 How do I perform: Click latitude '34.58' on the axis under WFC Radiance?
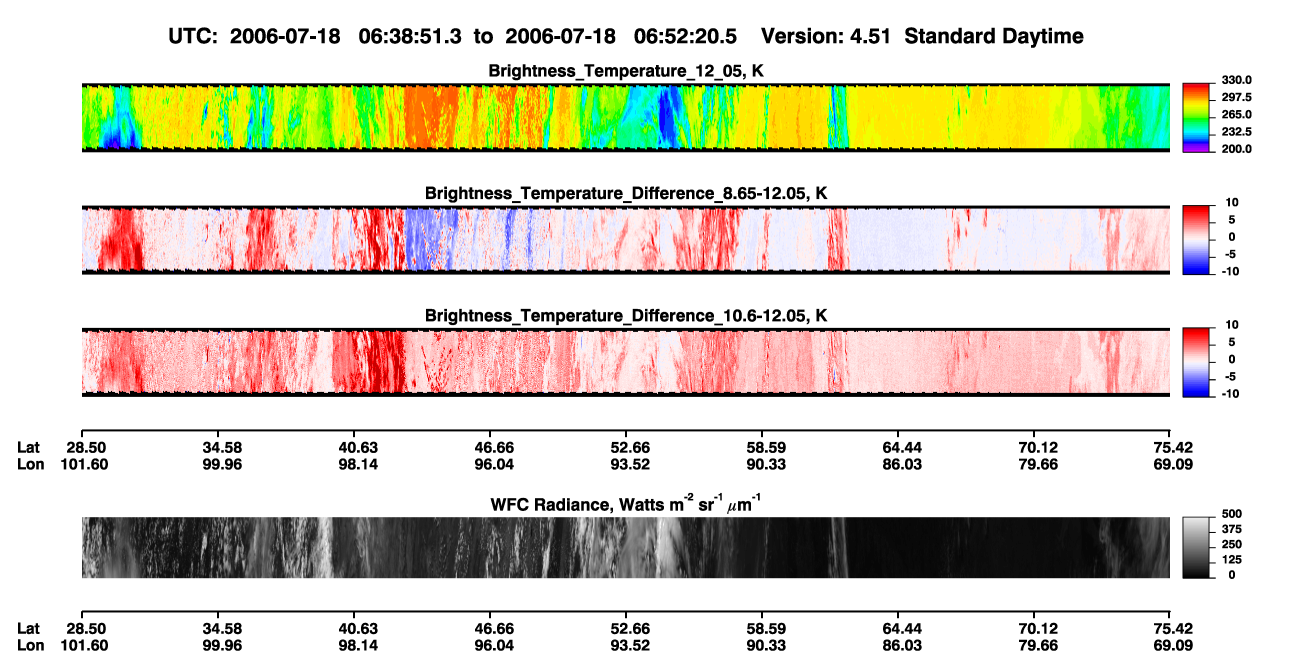[x=219, y=629]
